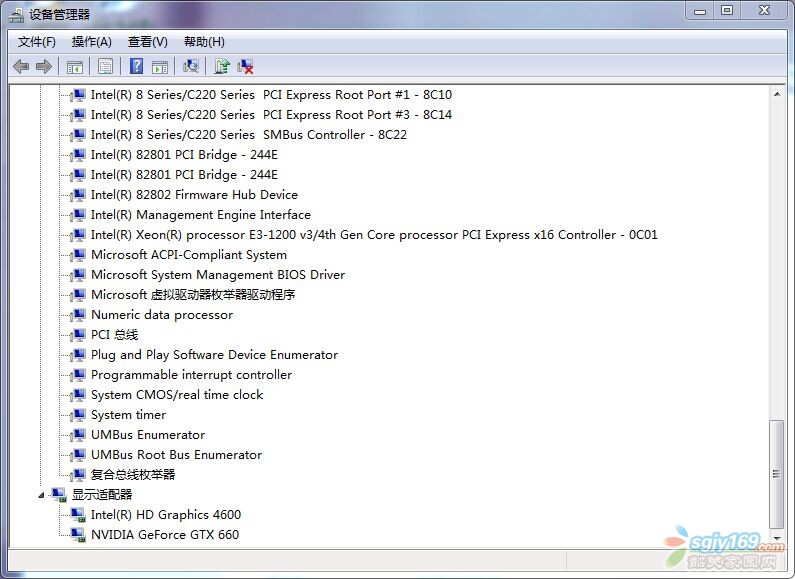Close the 设备管理器 window

coord(765,10)
